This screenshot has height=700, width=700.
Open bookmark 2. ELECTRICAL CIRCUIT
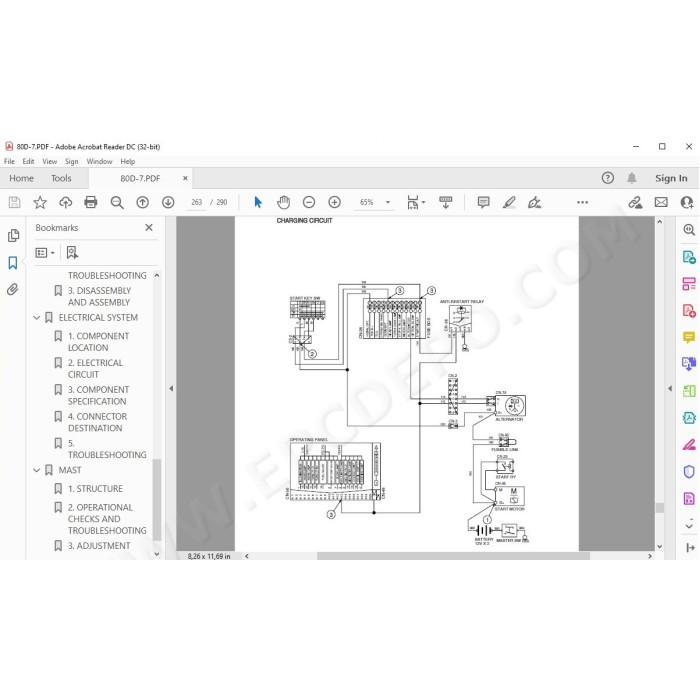(x=95, y=368)
